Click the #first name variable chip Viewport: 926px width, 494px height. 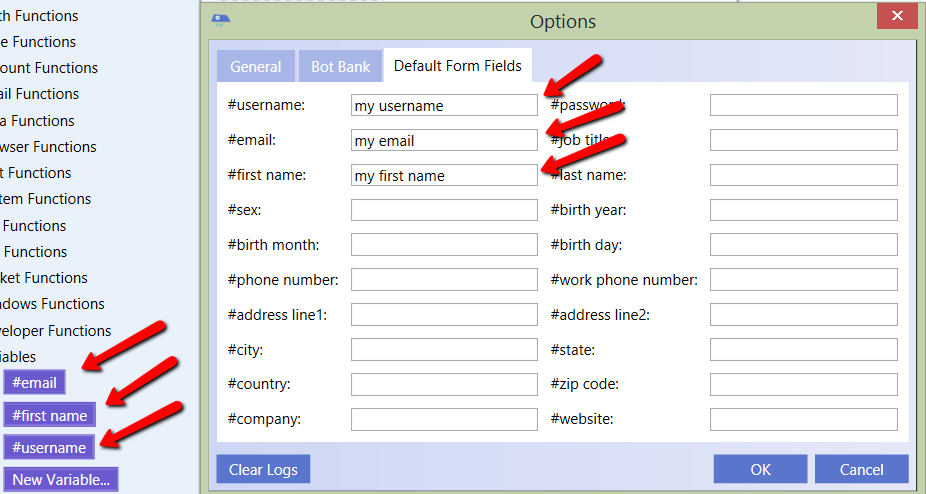tap(50, 415)
